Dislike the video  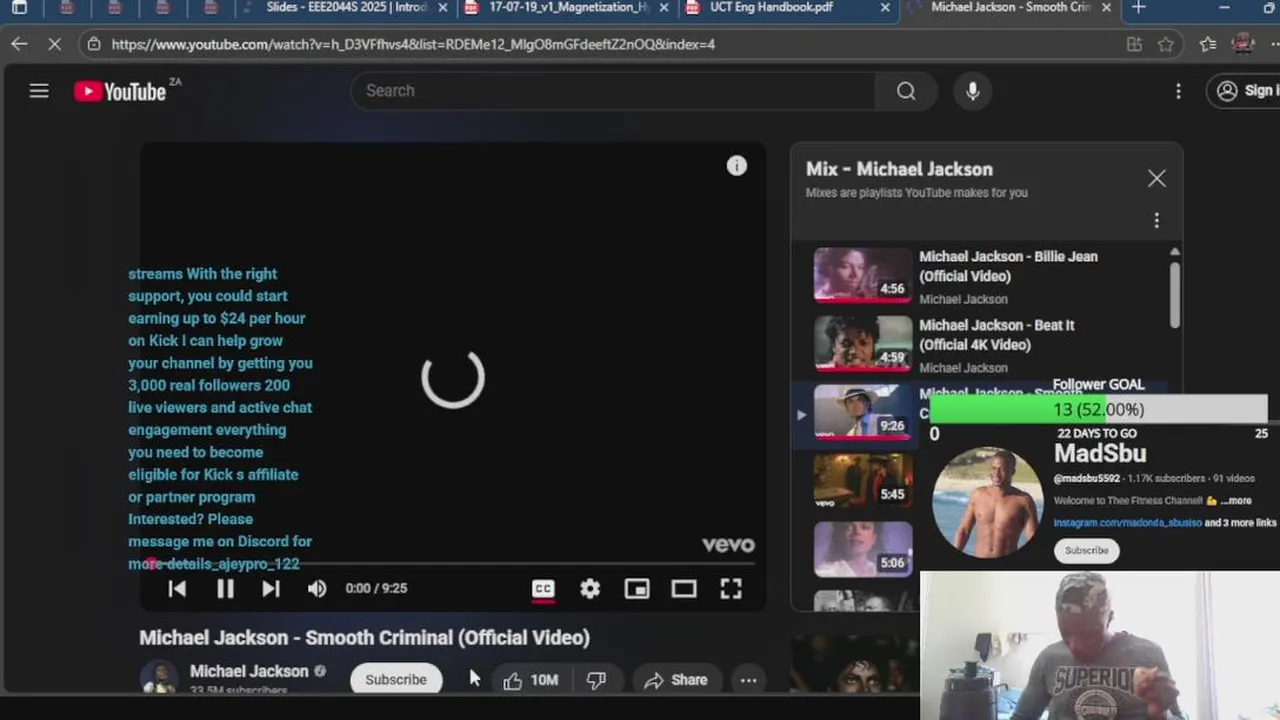(x=597, y=680)
